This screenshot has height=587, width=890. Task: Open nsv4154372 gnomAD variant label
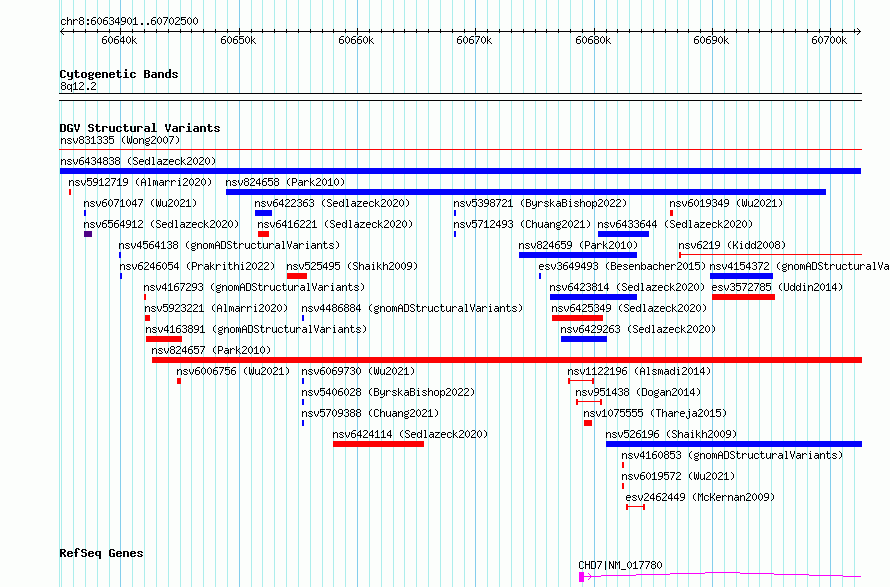click(799, 266)
